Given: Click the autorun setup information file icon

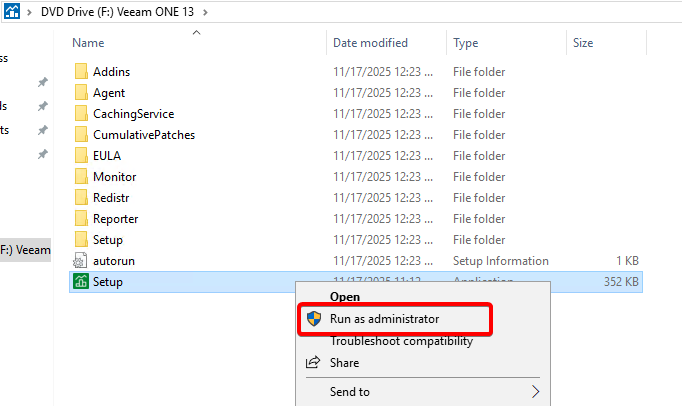Looking at the screenshot, I should point(81,261).
